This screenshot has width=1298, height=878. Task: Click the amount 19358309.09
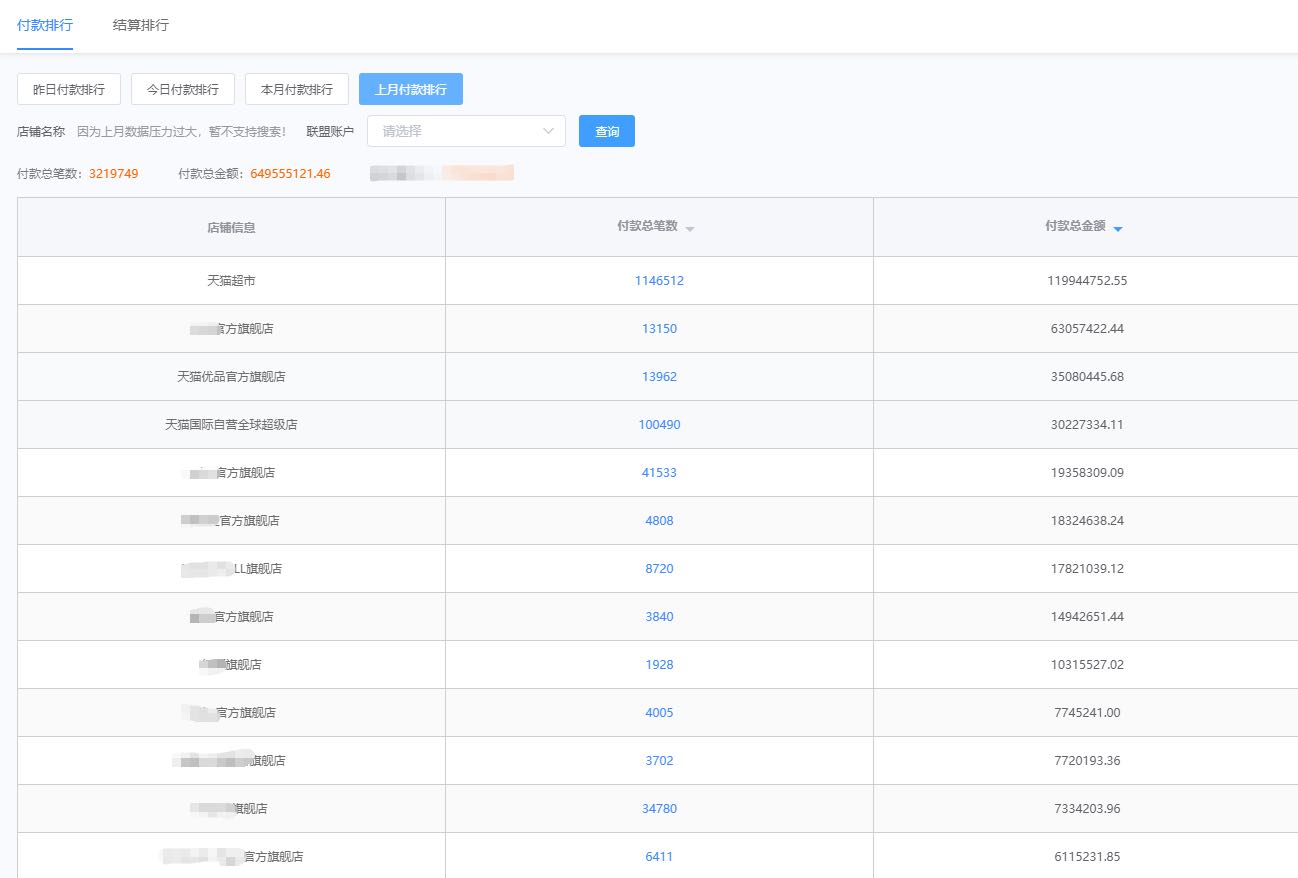pos(1087,473)
